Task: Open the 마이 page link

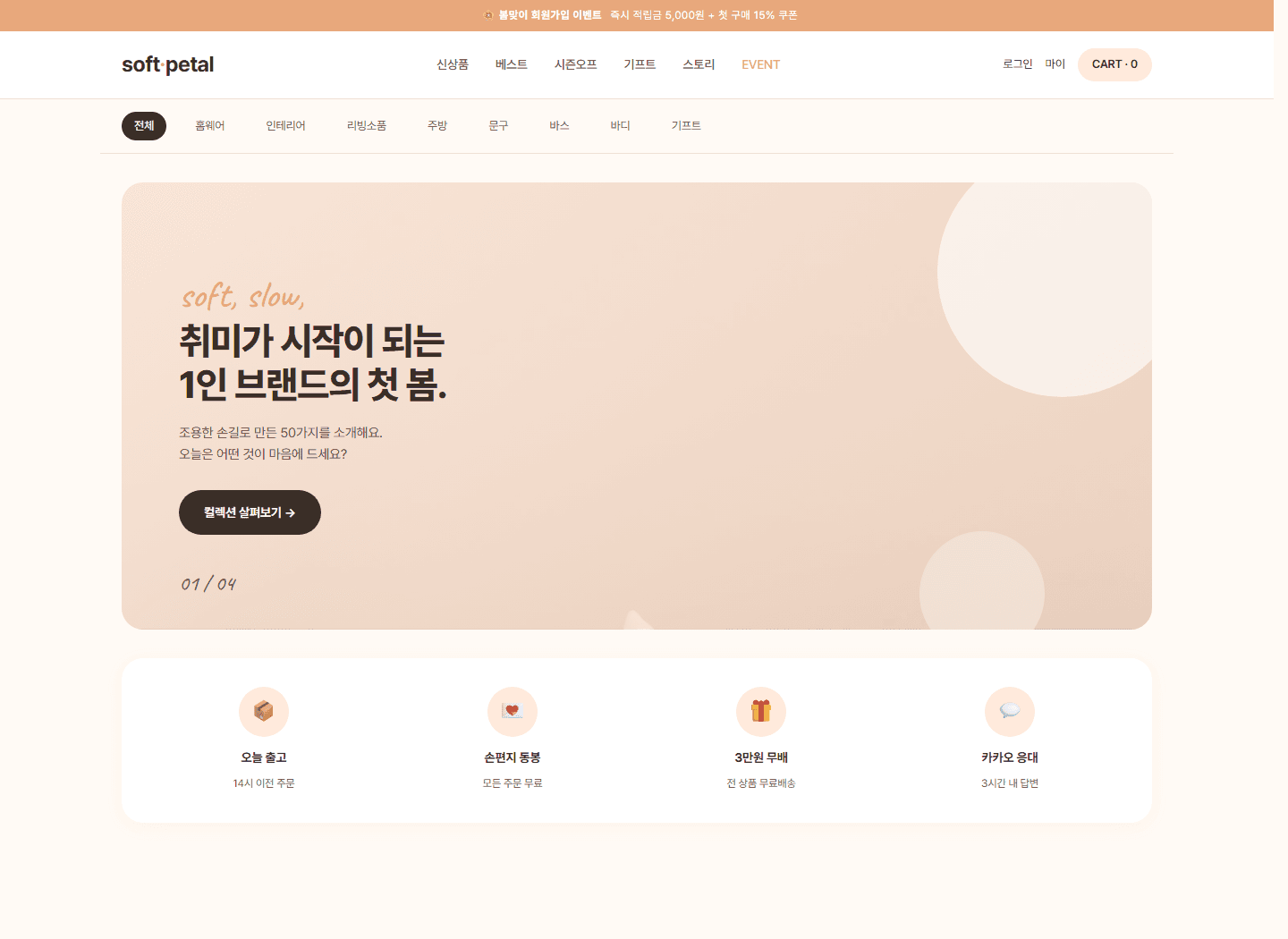Action: 1055,63
